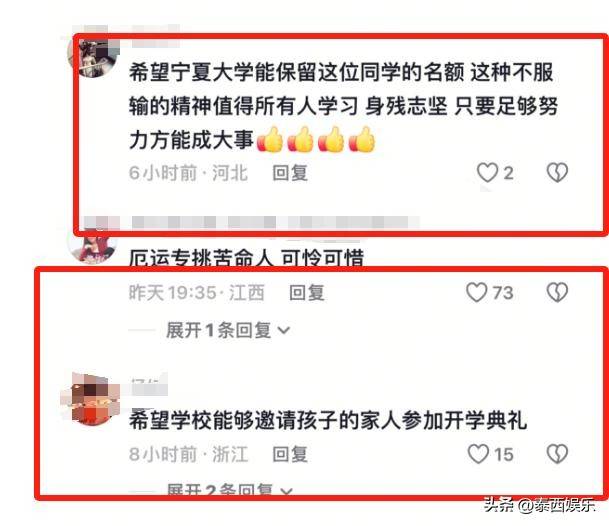Image resolution: width=609 pixels, height=526 pixels.
Task: Dislike the Zhejiang comment about opening ceremony
Action: (x=557, y=454)
